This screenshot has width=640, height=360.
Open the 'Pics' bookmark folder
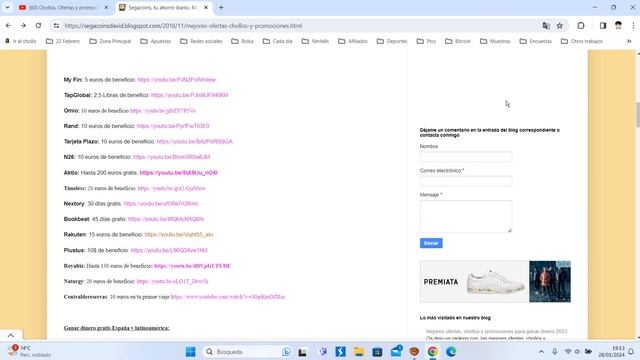(426, 41)
